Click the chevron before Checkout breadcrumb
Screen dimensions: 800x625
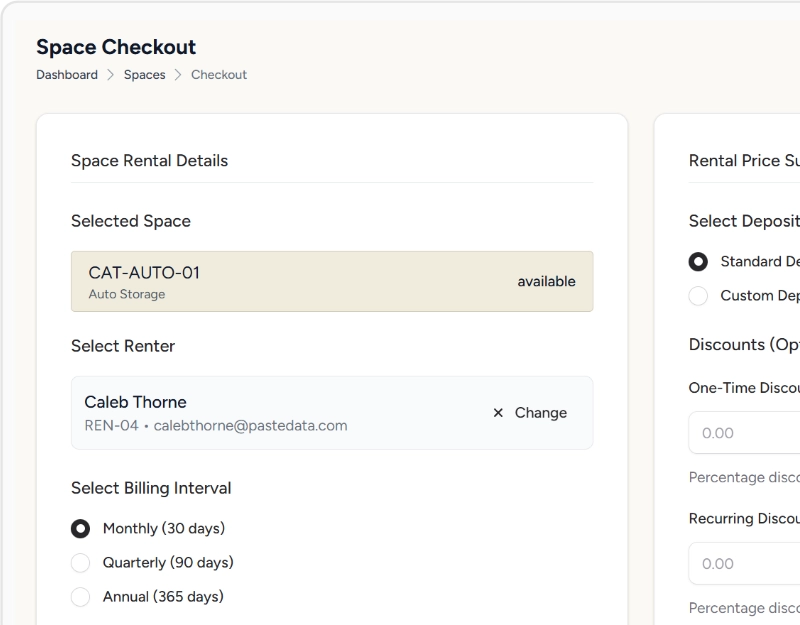[x=178, y=75]
